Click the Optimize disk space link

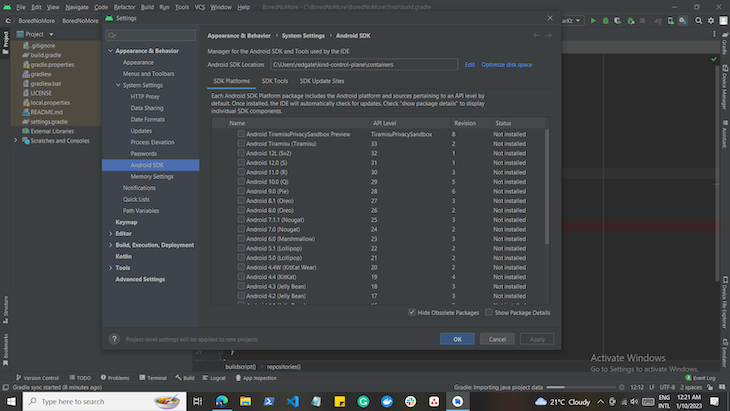506,64
